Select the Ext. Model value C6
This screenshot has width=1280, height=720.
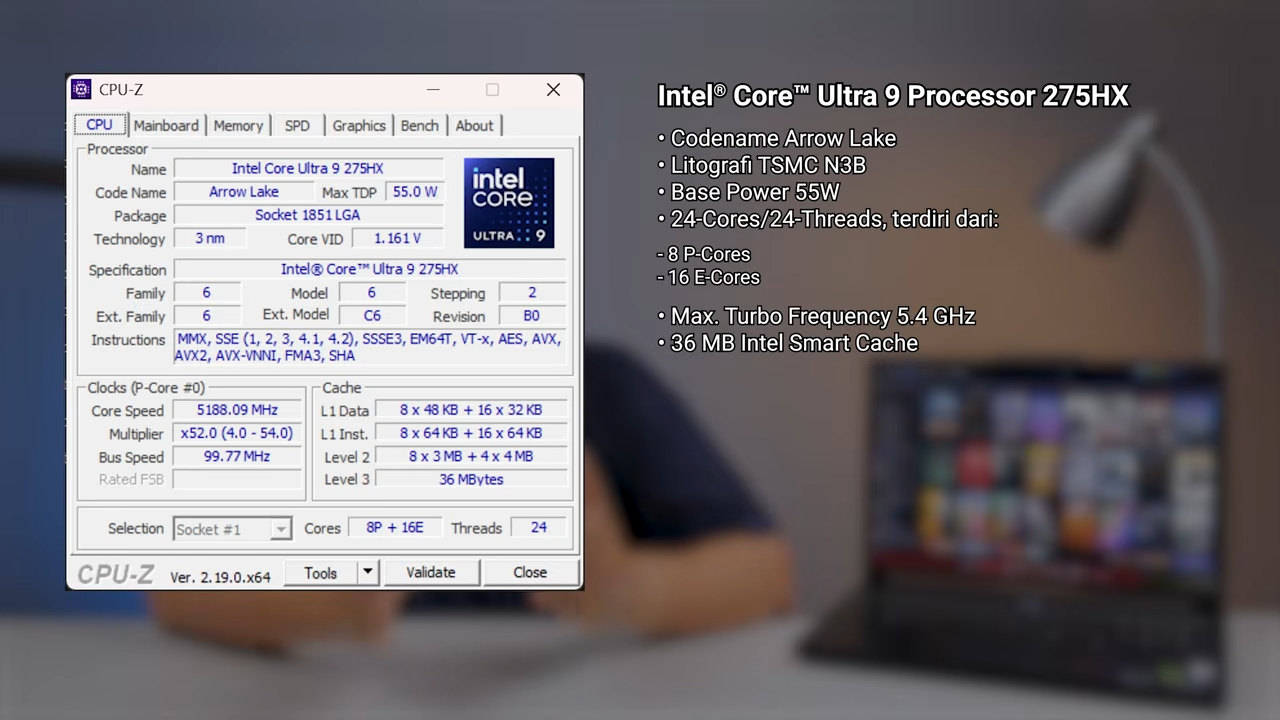pyautogui.click(x=372, y=316)
